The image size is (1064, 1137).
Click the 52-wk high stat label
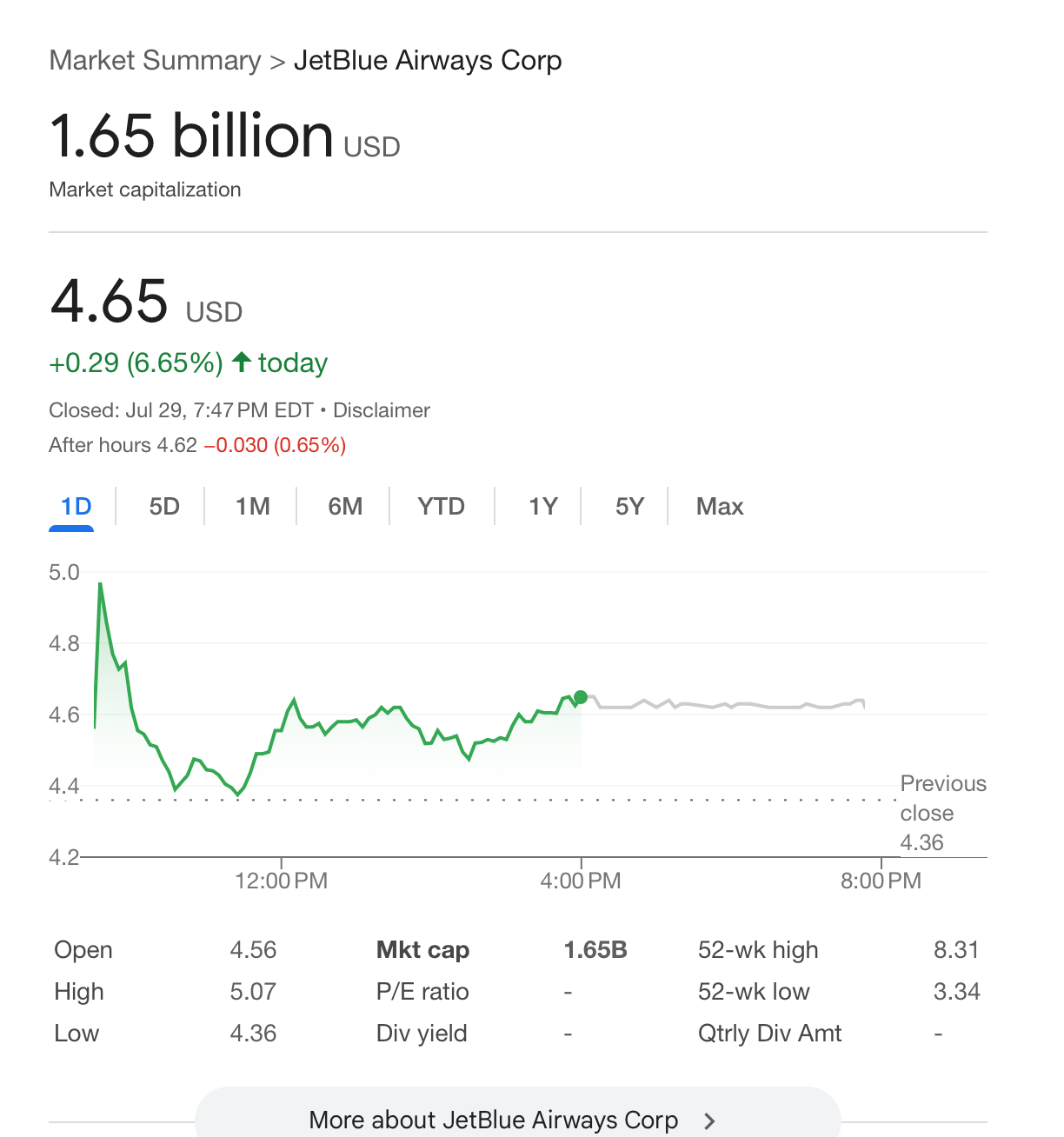pos(758,950)
